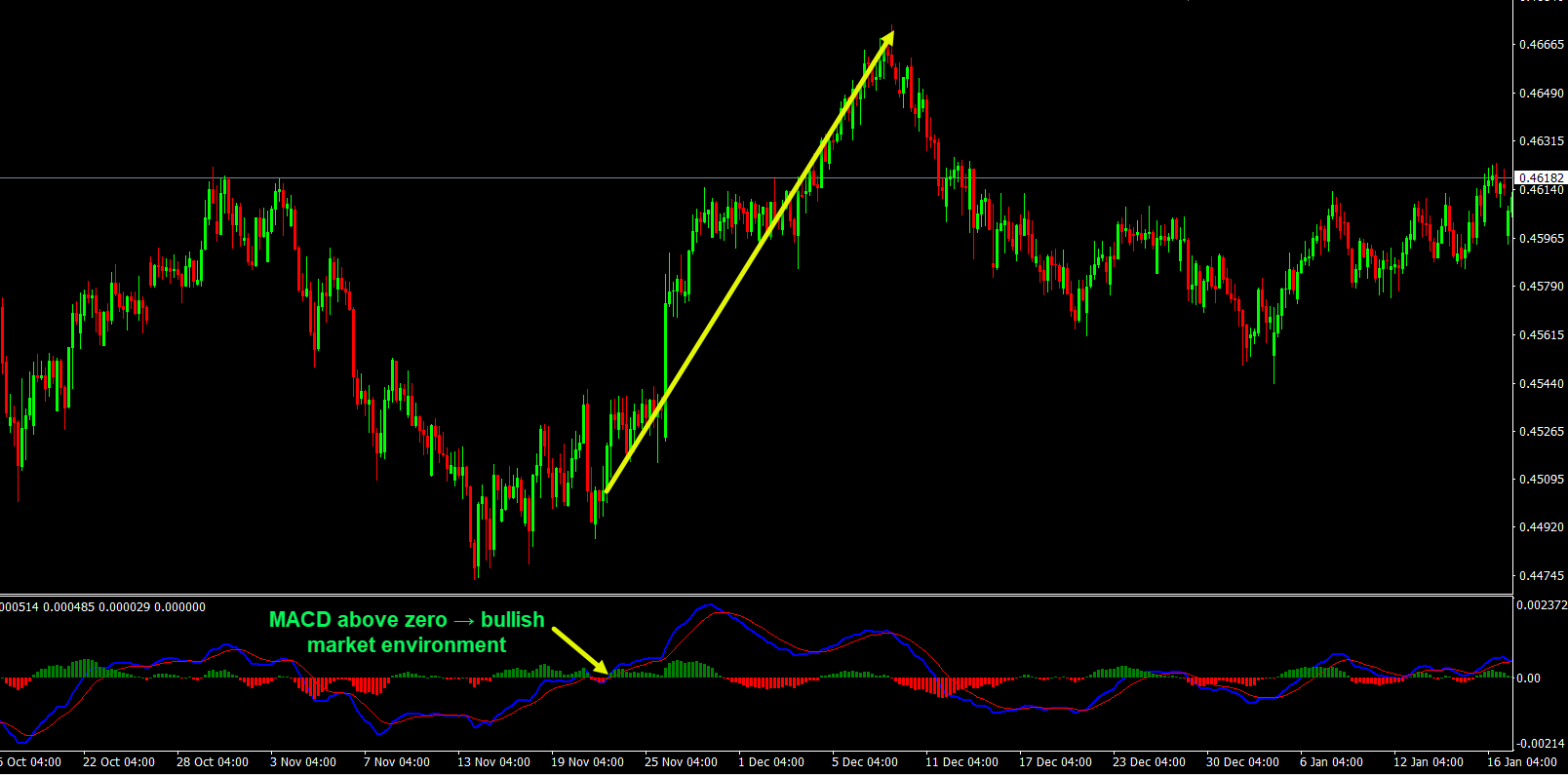Click the 11 Dec 04:00 date label
Screen dimensions: 1568x775
961,762
